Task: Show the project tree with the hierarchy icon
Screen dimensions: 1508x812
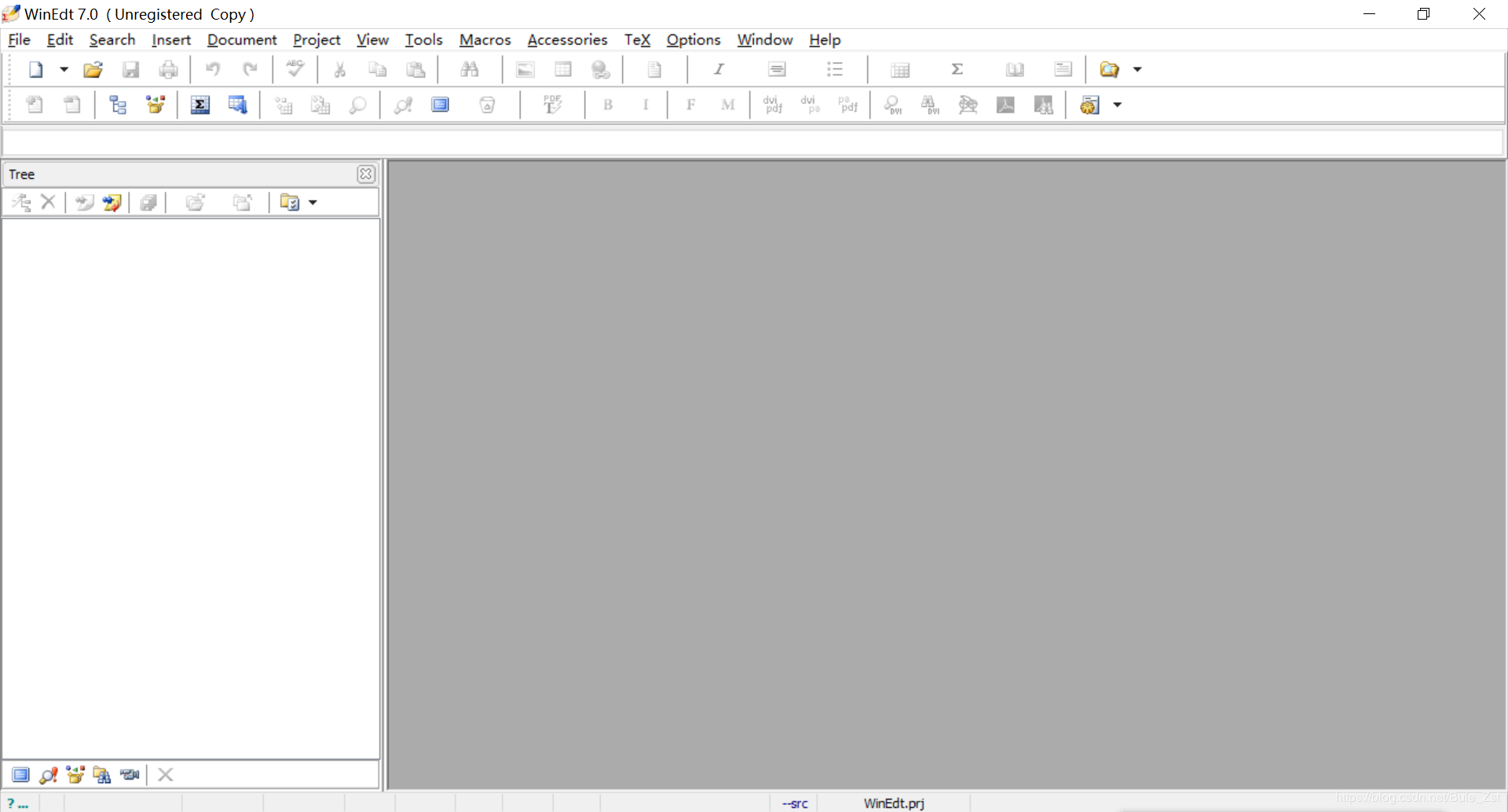Action: [118, 105]
